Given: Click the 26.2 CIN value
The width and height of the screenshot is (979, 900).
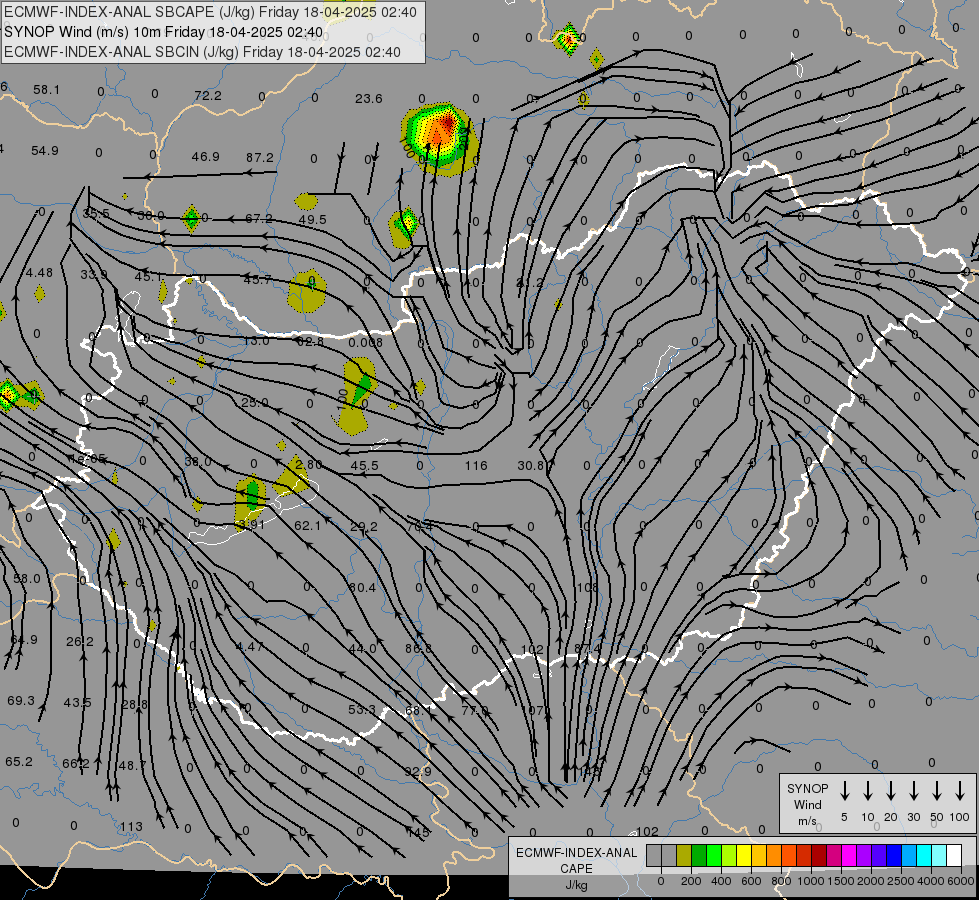Looking at the screenshot, I should [80, 641].
